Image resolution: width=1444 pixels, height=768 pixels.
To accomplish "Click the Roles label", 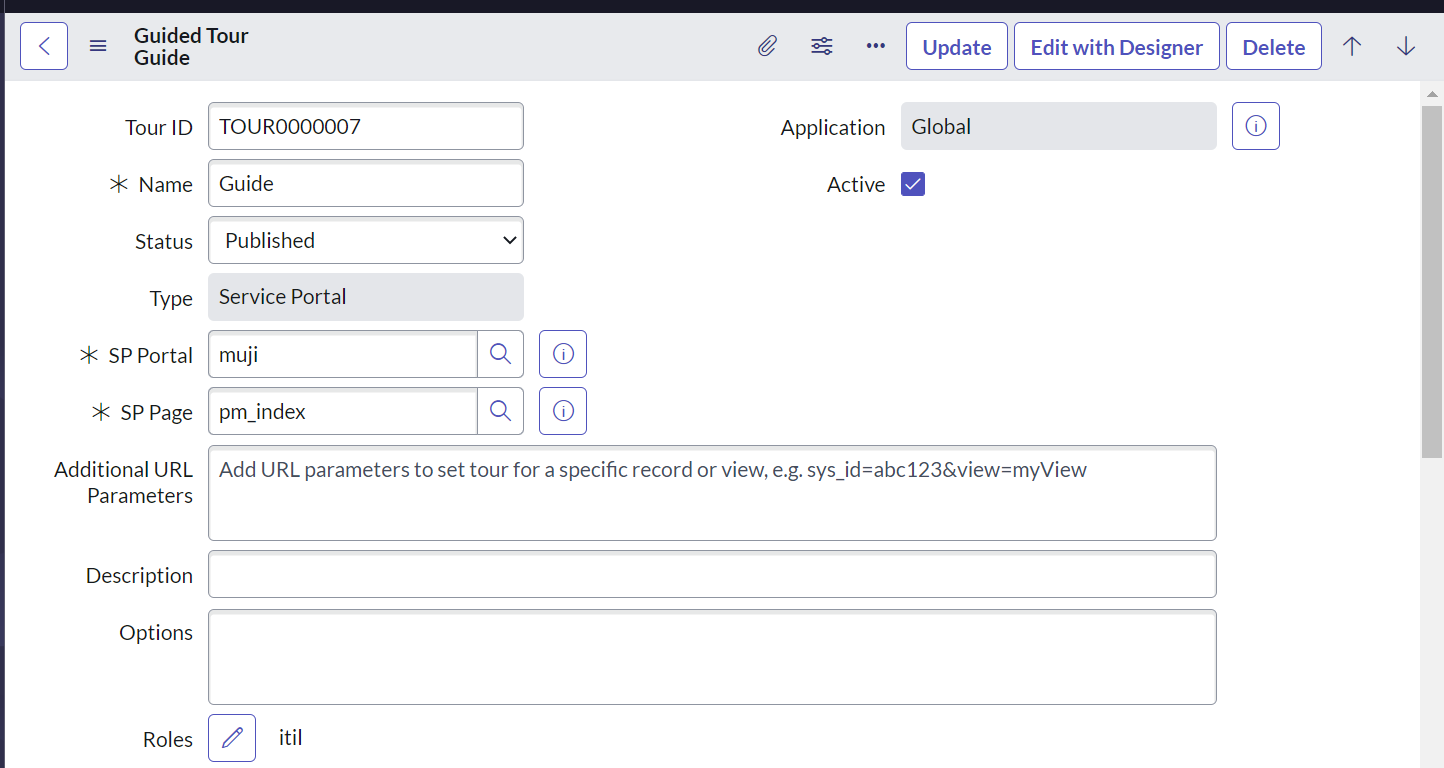I will [168, 739].
